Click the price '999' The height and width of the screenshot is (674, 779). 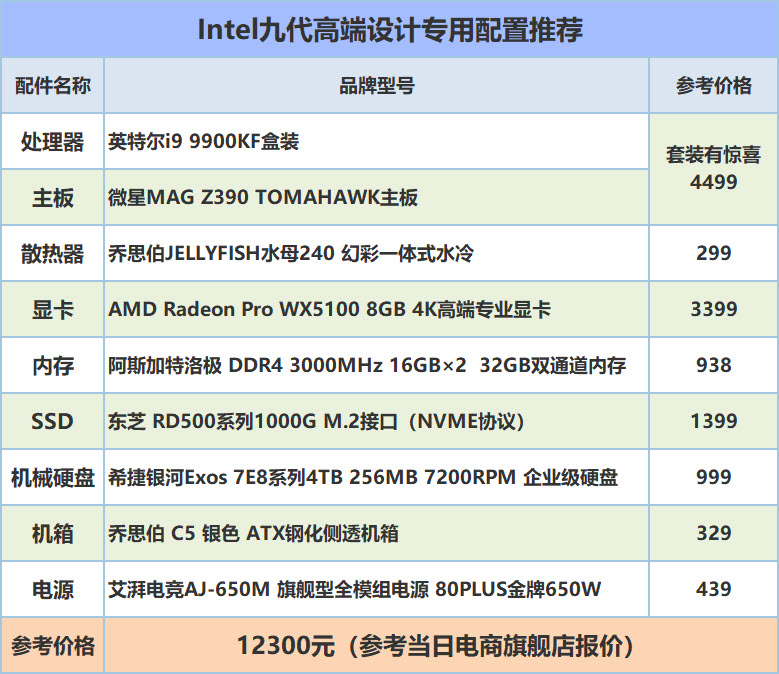click(x=714, y=477)
